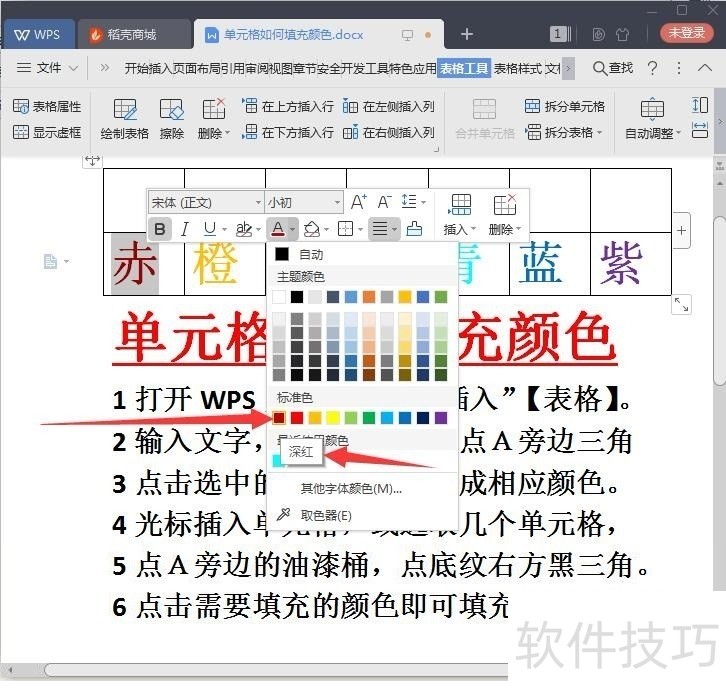Open the more options vertical dots menu
Image resolution: width=726 pixels, height=699 pixels.
tap(679, 68)
